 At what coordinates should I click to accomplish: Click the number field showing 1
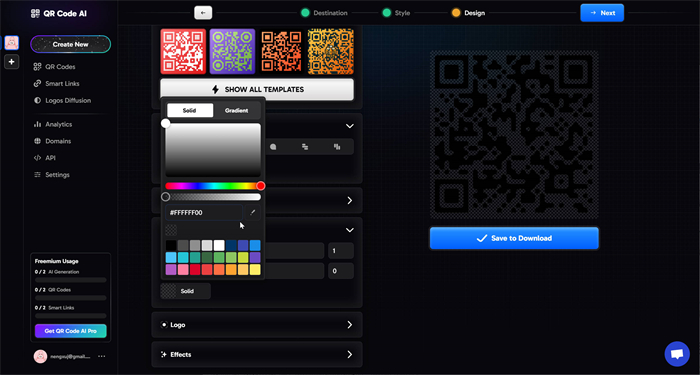tap(341, 251)
